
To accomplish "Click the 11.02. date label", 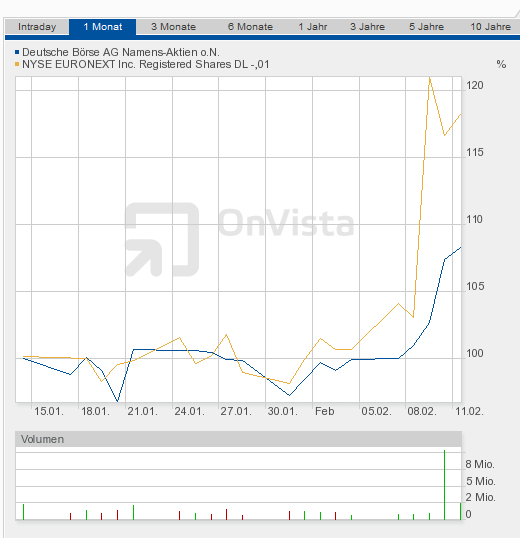I will [469, 411].
